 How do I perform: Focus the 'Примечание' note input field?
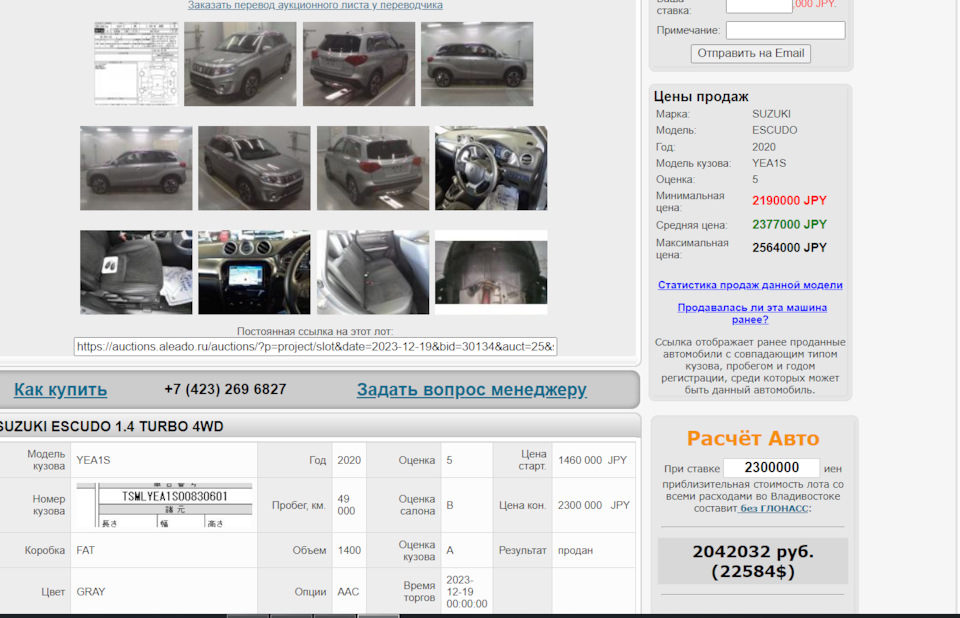pyautogui.click(x=786, y=30)
